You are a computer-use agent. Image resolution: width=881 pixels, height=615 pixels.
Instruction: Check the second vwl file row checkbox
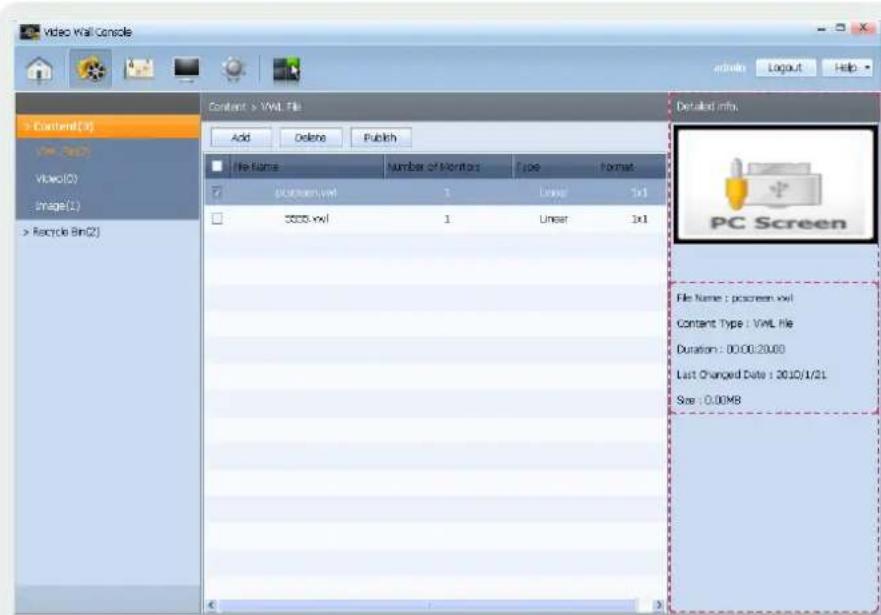[217, 218]
